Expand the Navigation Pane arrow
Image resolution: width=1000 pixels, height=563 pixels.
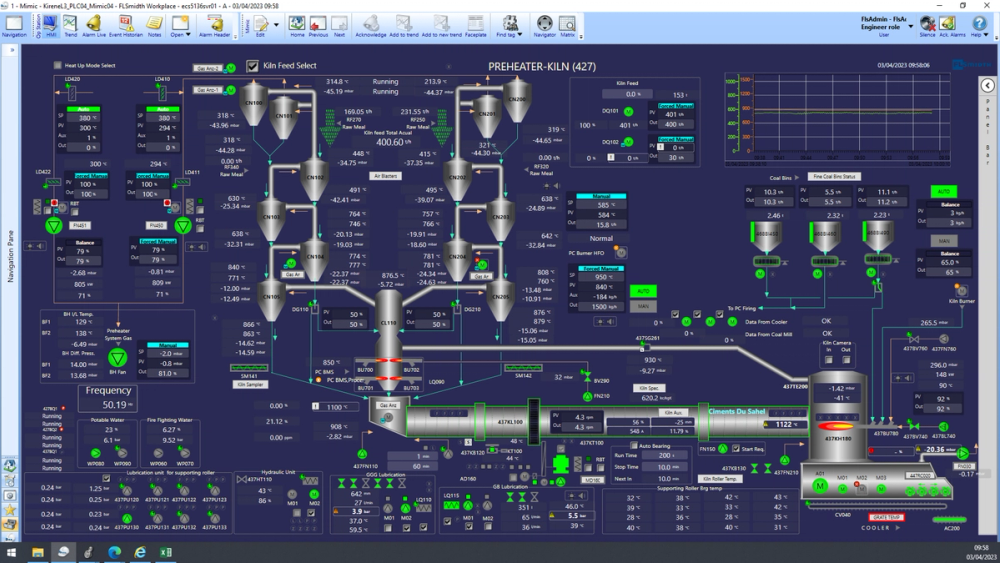11,50
